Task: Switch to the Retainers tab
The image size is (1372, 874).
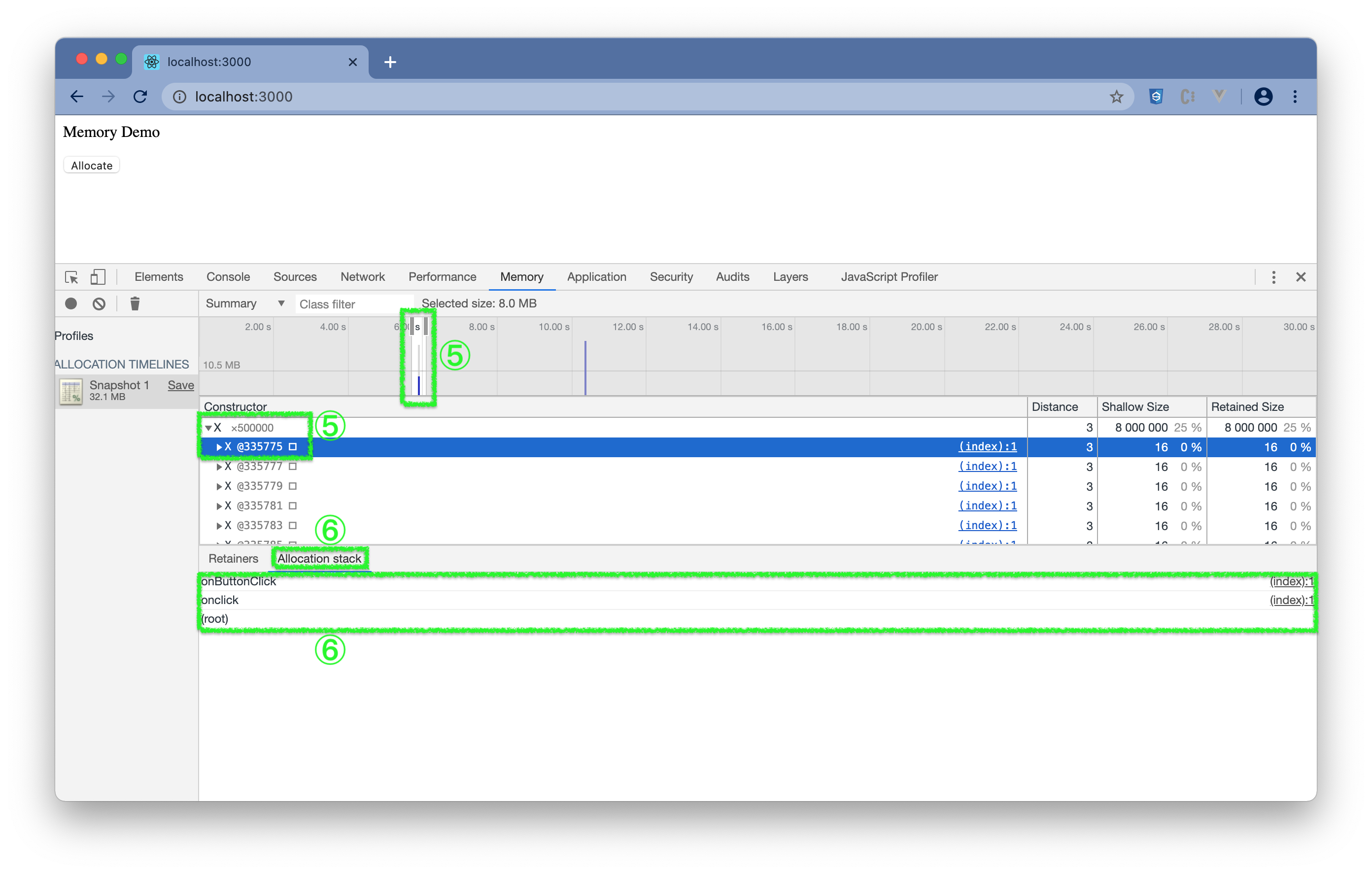Action: [x=233, y=558]
